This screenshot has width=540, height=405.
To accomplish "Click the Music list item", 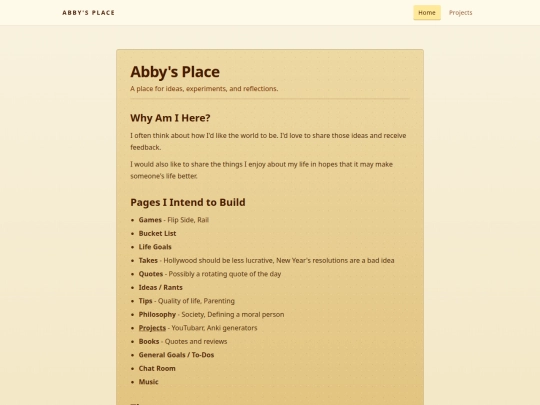I will click(148, 382).
